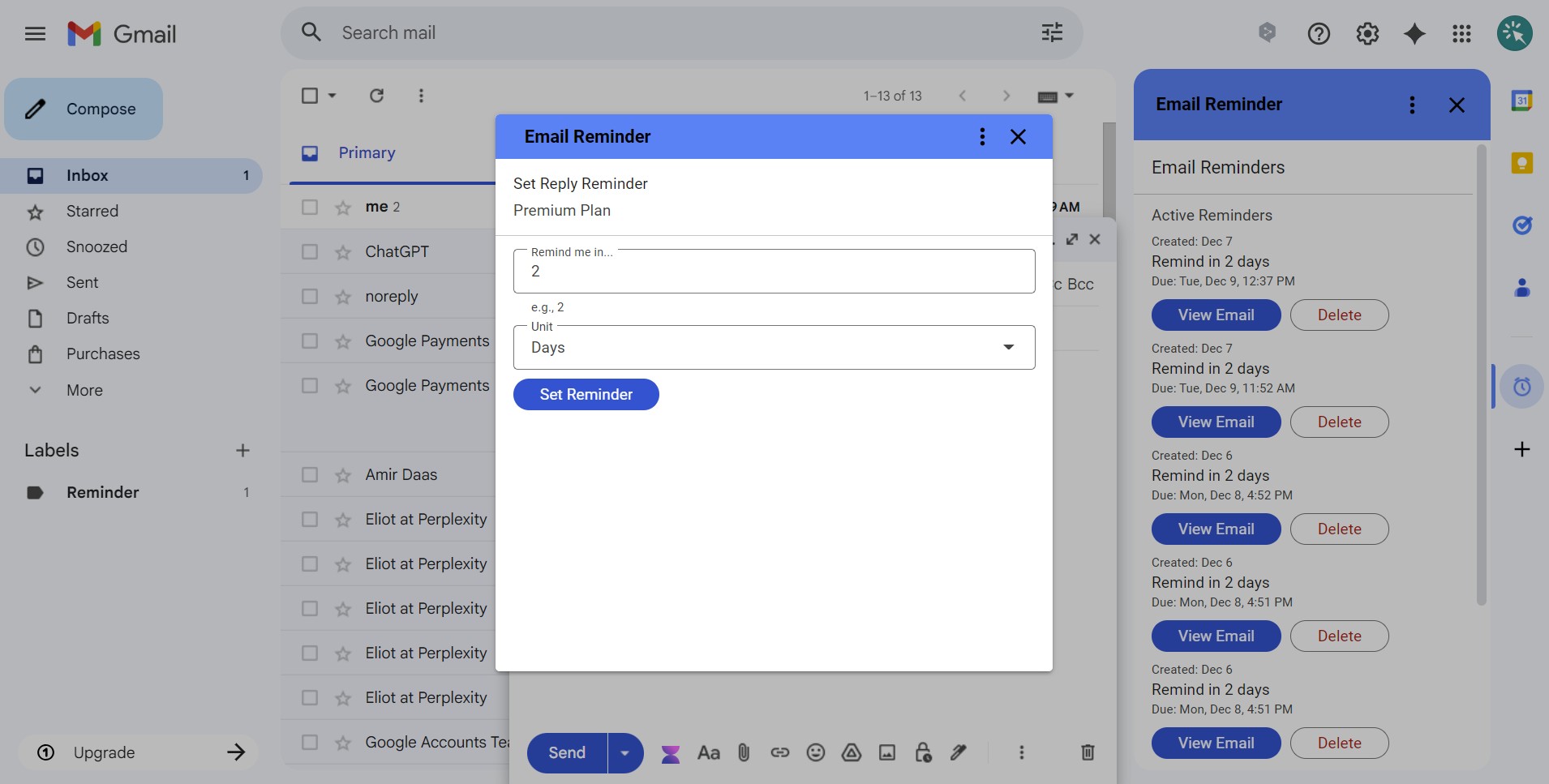Open the Snoozed folder
The image size is (1549, 784).
click(x=97, y=246)
